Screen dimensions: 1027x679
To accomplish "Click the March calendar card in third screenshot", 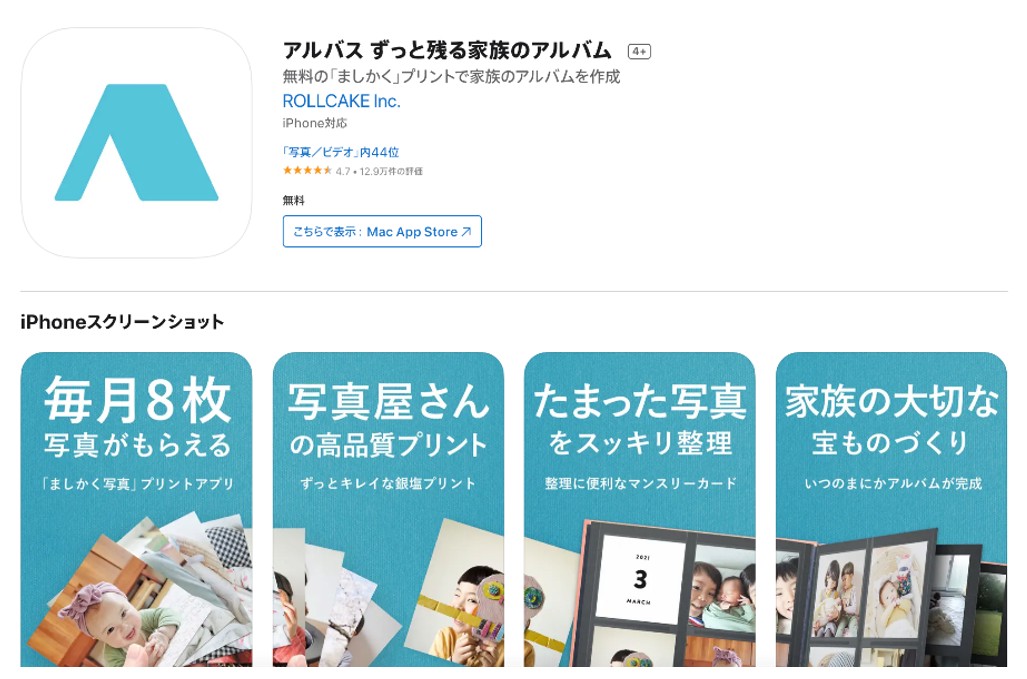I will (642, 579).
